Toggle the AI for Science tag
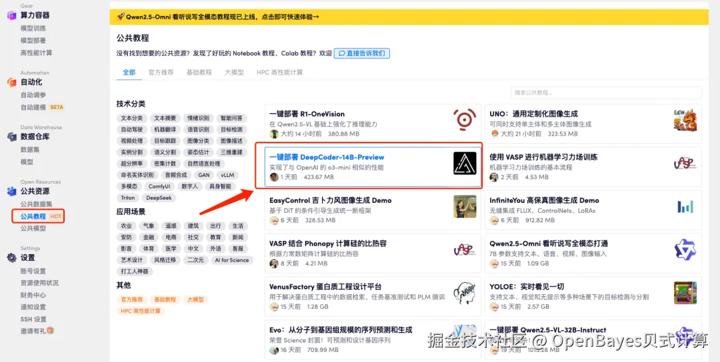The height and width of the screenshot is (362, 720). [231, 260]
